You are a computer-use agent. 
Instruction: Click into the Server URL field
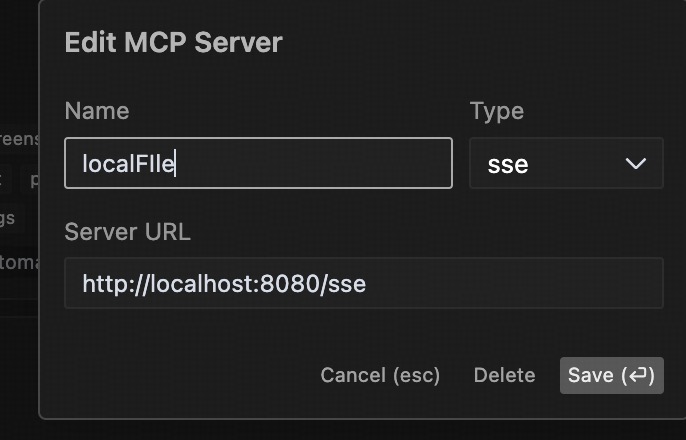[364, 283]
